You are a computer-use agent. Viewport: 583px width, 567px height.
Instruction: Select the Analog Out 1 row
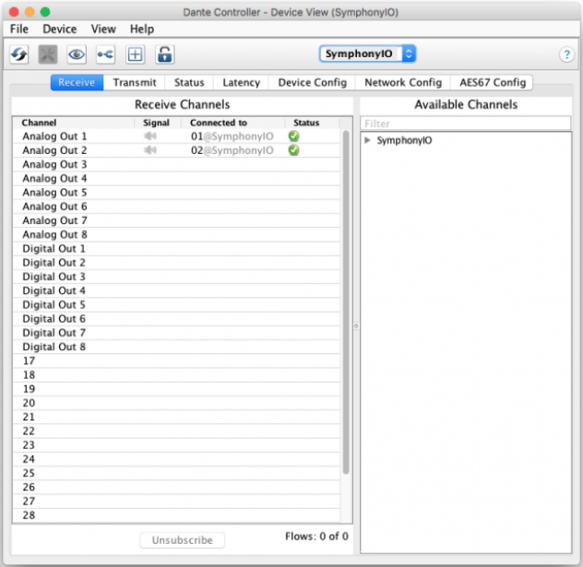[177, 136]
